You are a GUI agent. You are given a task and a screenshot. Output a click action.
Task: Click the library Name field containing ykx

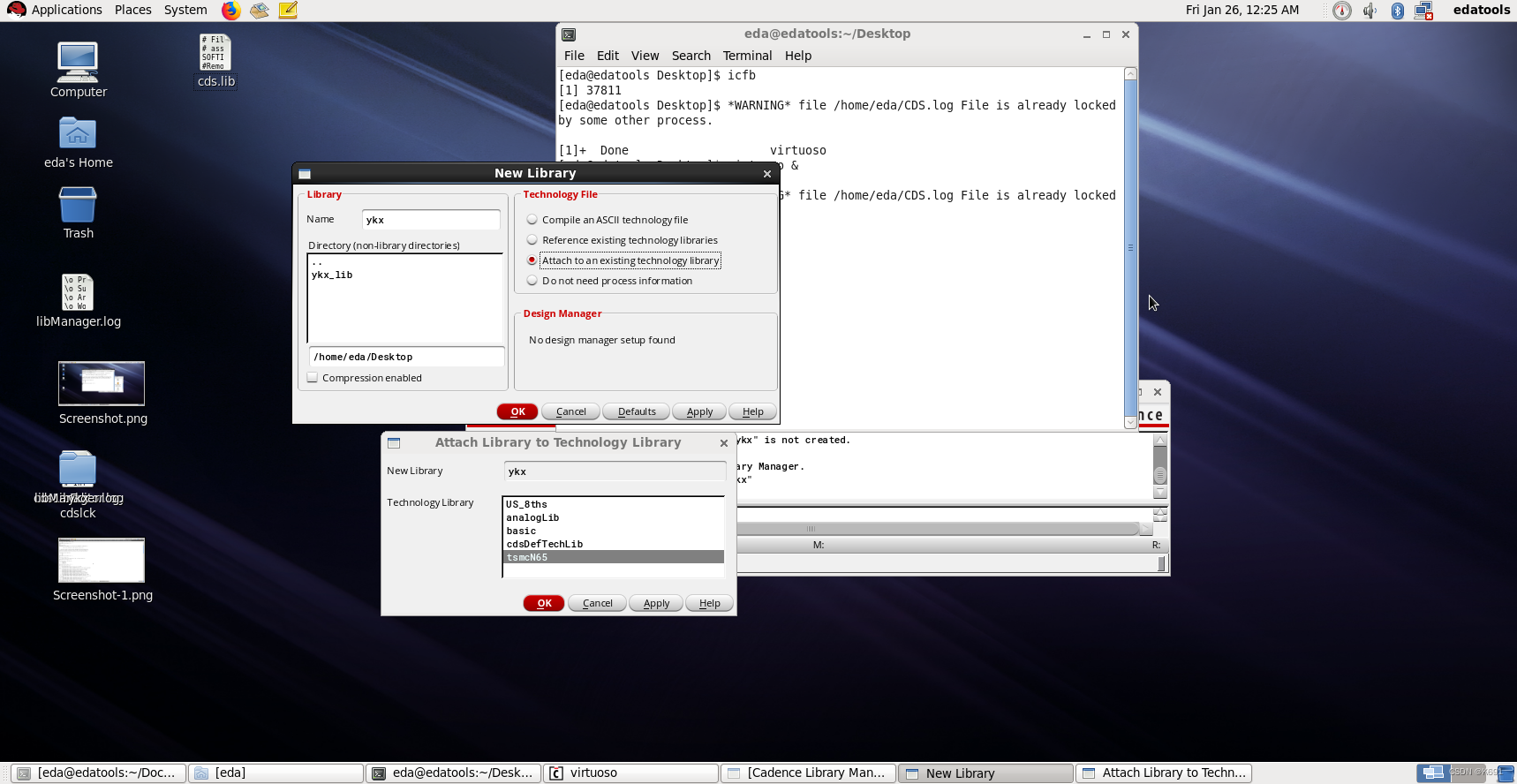point(431,220)
